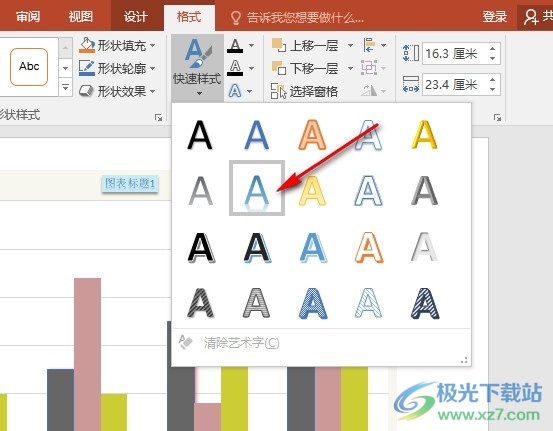
Task: Decrease shape width with down spinner
Action: [x=493, y=90]
